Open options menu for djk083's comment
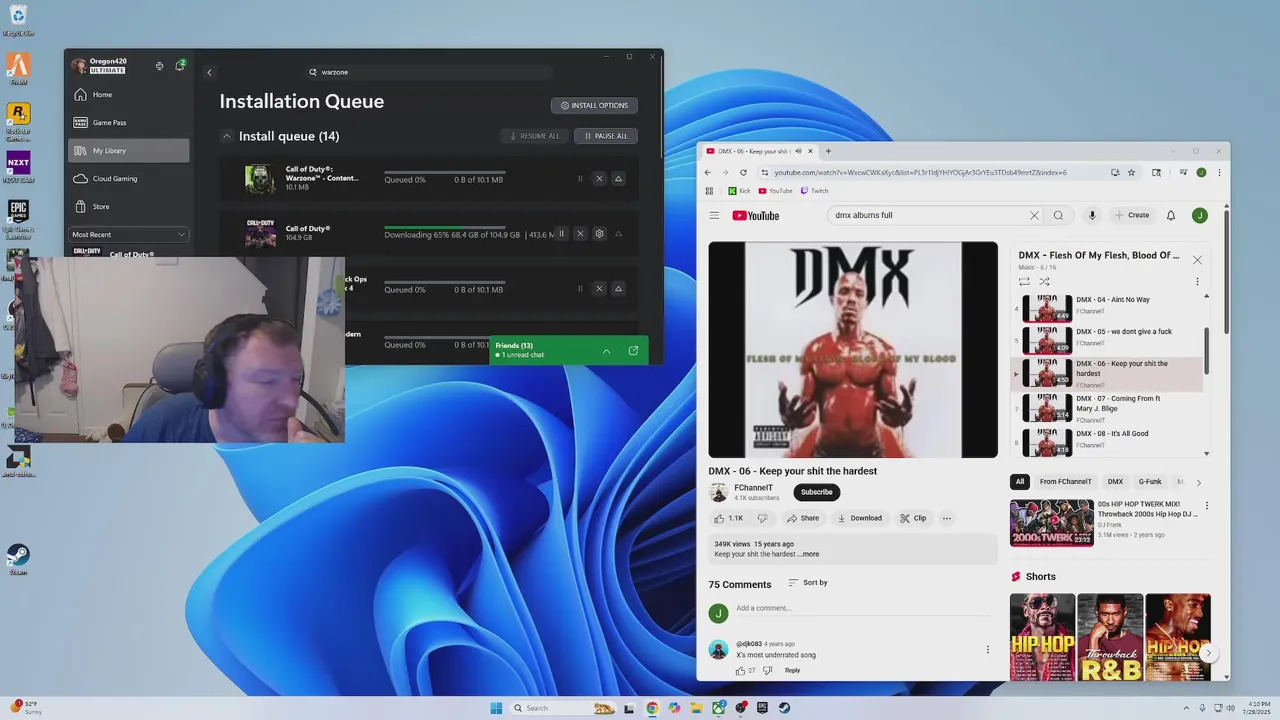Image resolution: width=1280 pixels, height=720 pixels. coord(988,649)
